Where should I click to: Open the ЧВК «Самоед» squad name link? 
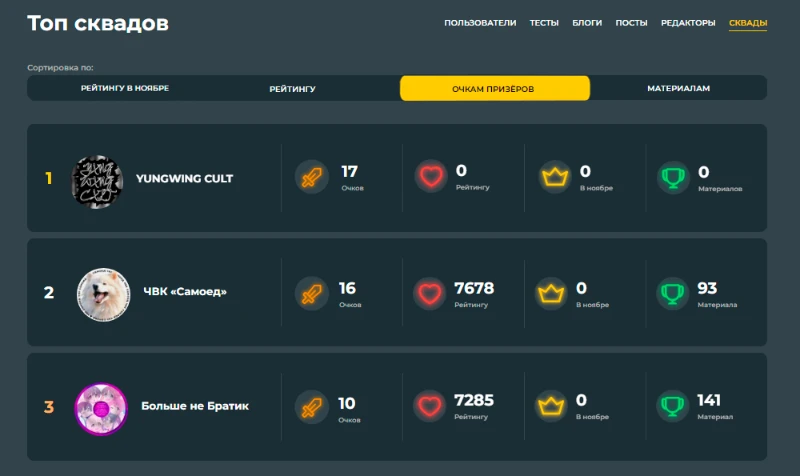click(185, 292)
